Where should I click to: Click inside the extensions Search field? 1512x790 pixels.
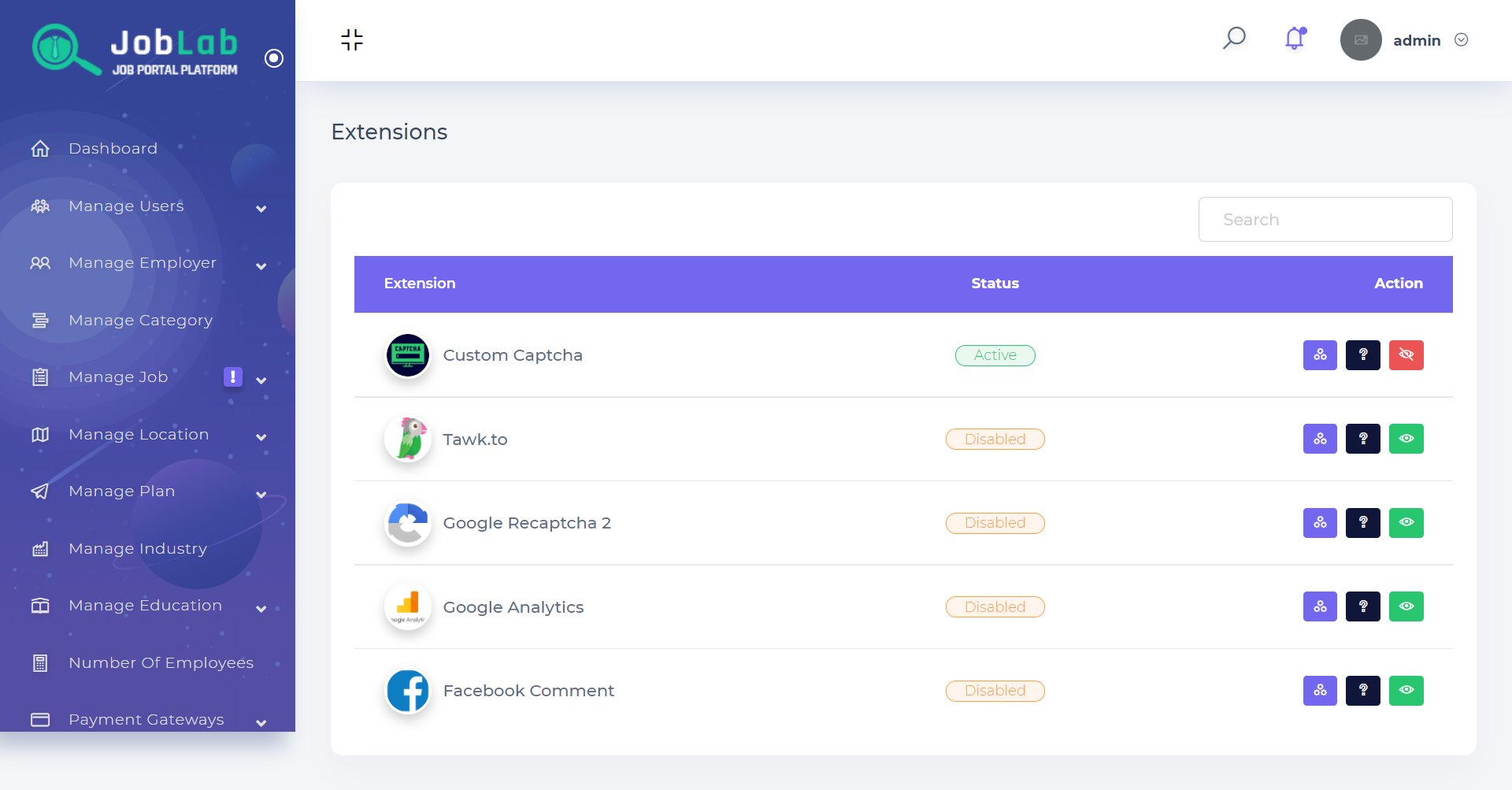[1325, 219]
